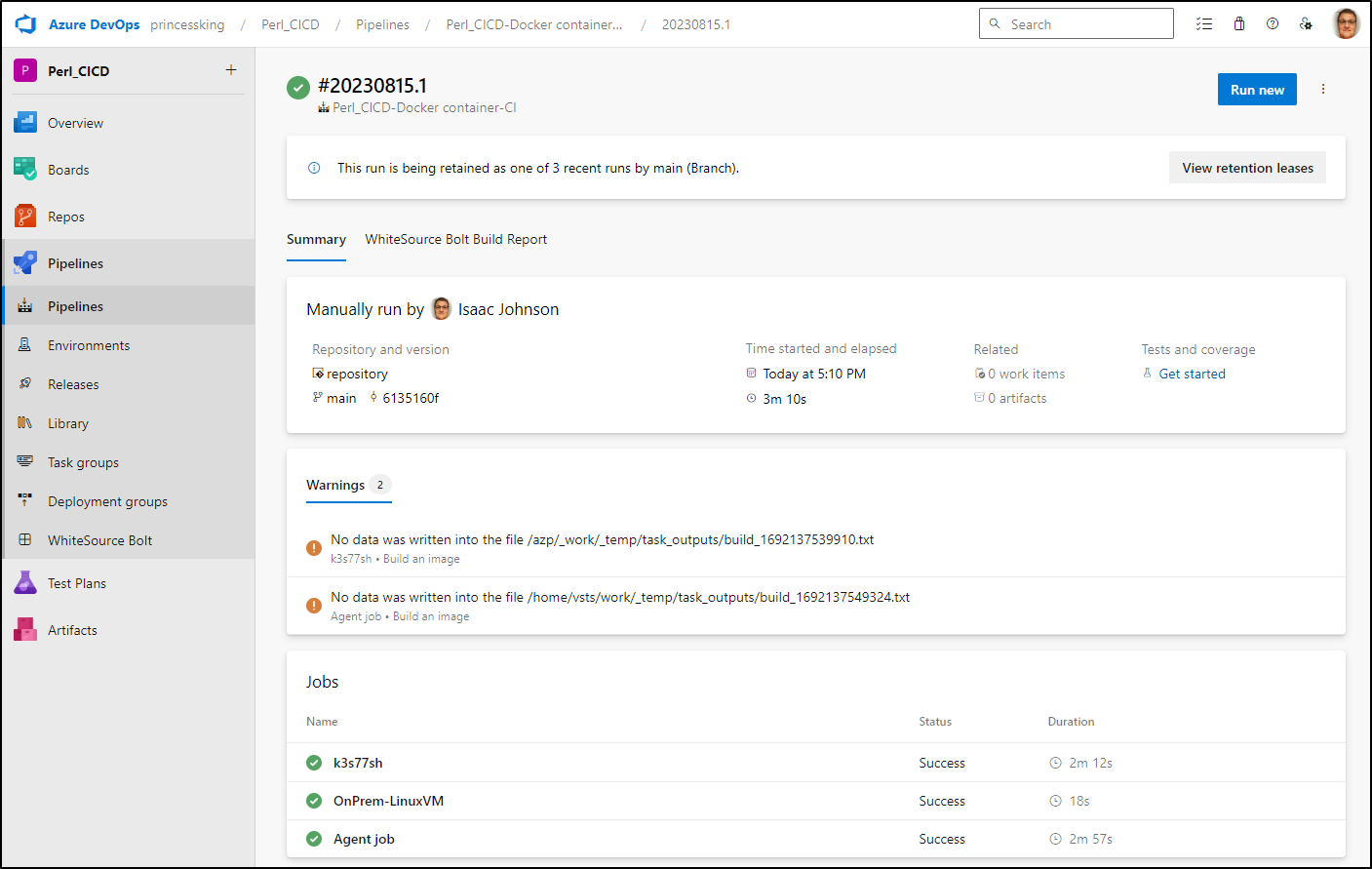
Task: Select the Warnings tab
Action: point(348,485)
